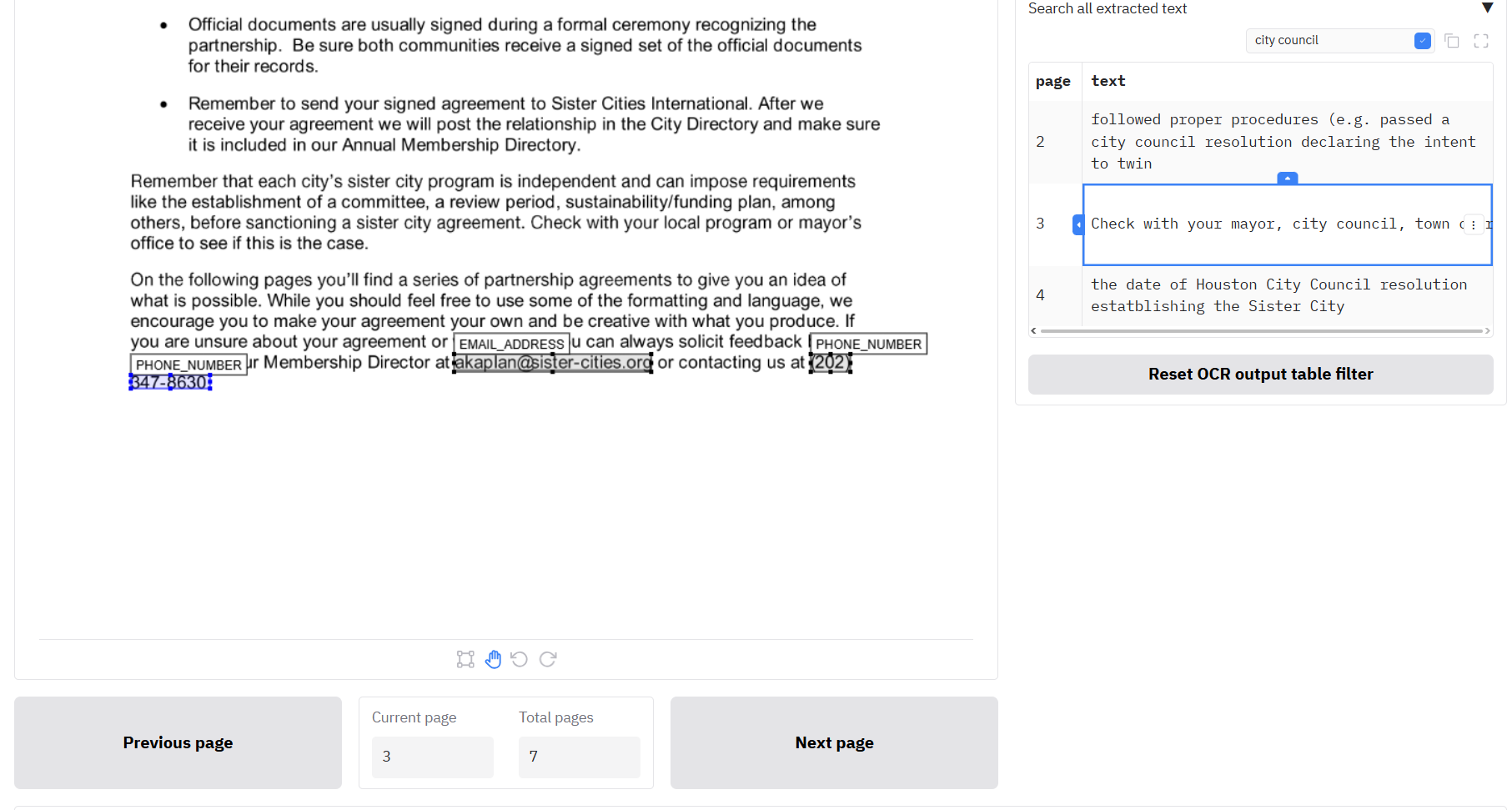Click the Total pages field
Screen dimensions: 1512x810
click(x=579, y=757)
